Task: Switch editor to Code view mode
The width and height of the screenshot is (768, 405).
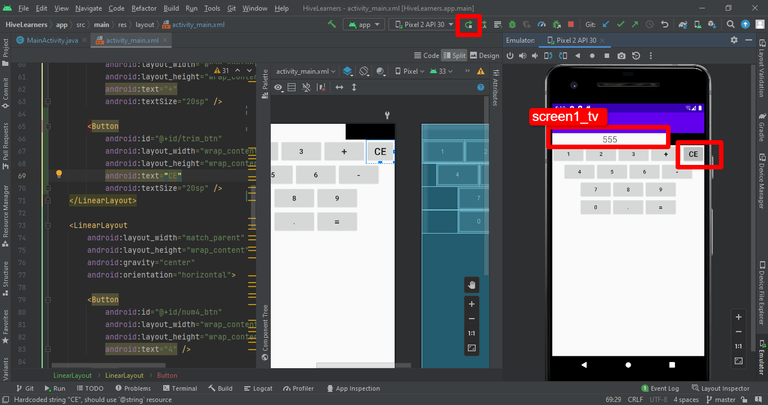Action: click(427, 56)
